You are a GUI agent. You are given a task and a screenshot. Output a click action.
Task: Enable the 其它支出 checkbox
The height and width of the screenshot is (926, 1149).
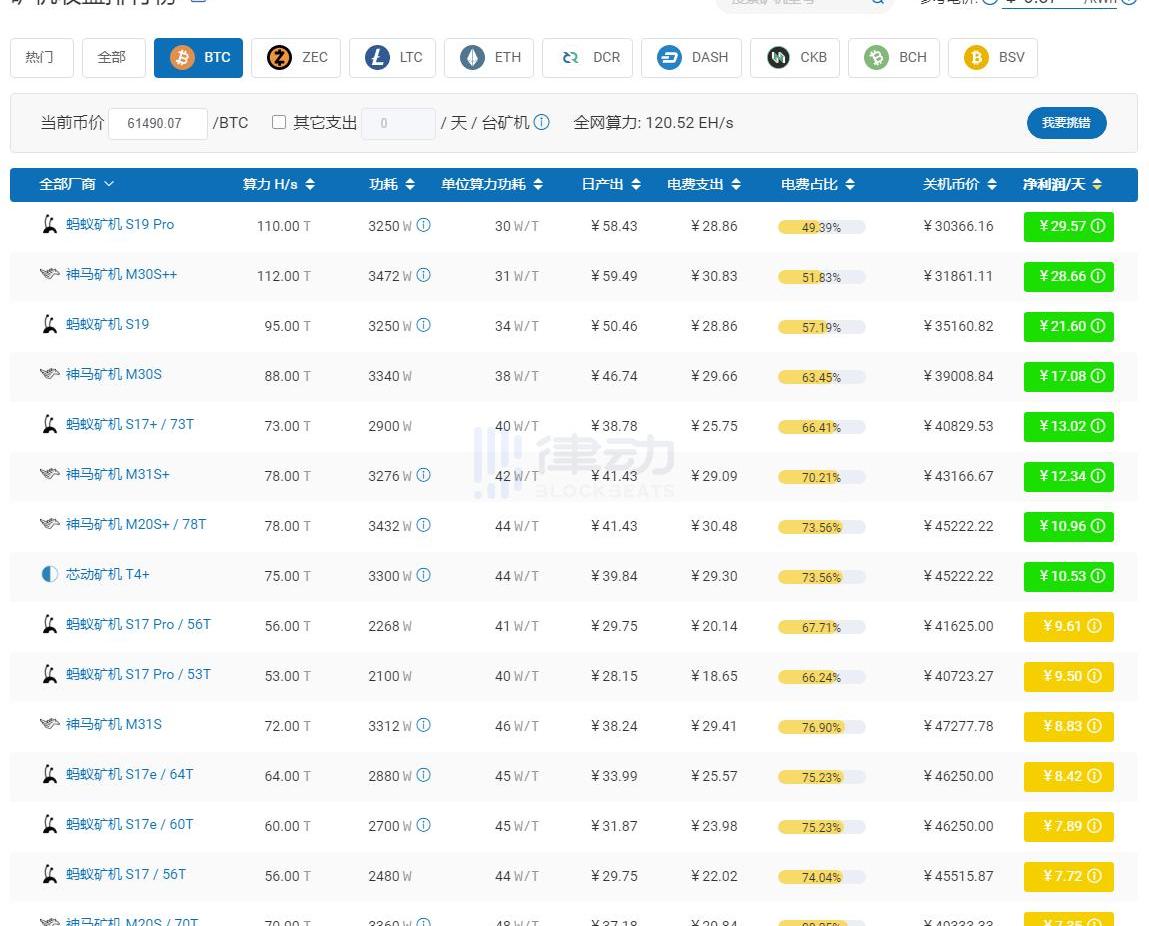coord(279,122)
